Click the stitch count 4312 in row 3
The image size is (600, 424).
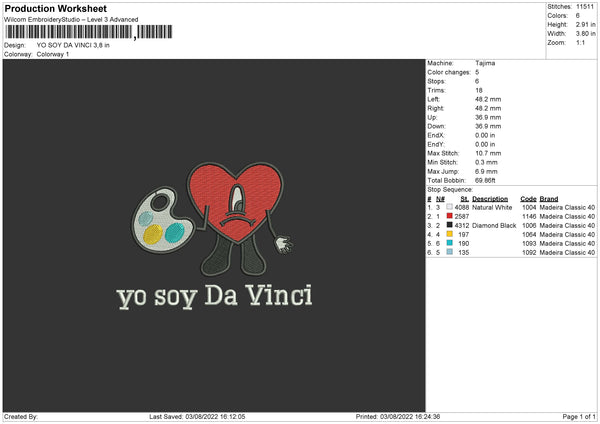pyautogui.click(x=462, y=225)
